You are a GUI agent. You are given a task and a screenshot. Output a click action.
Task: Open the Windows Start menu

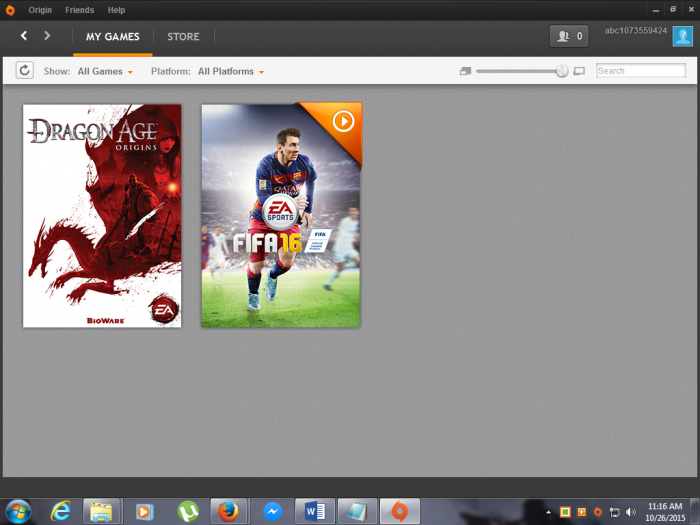point(18,512)
